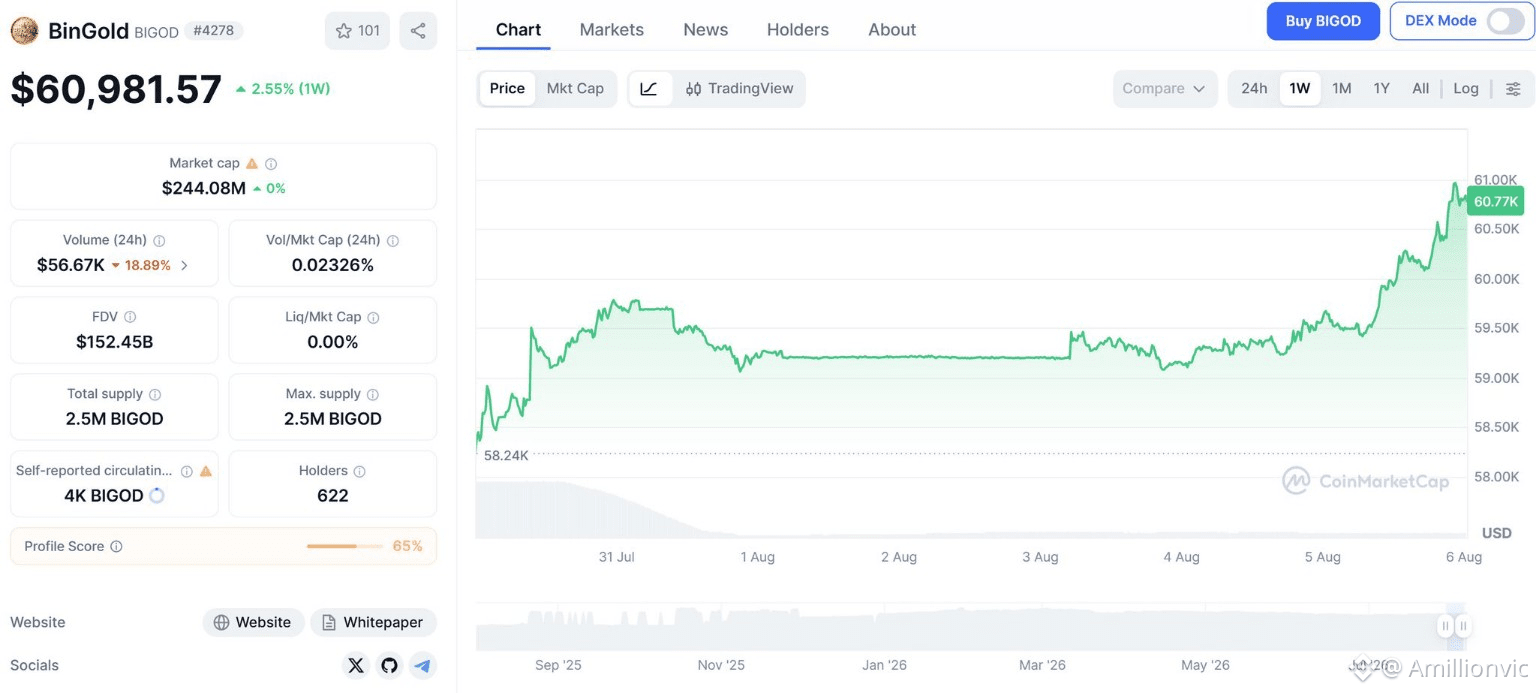Open TradingView chart mode

point(739,89)
